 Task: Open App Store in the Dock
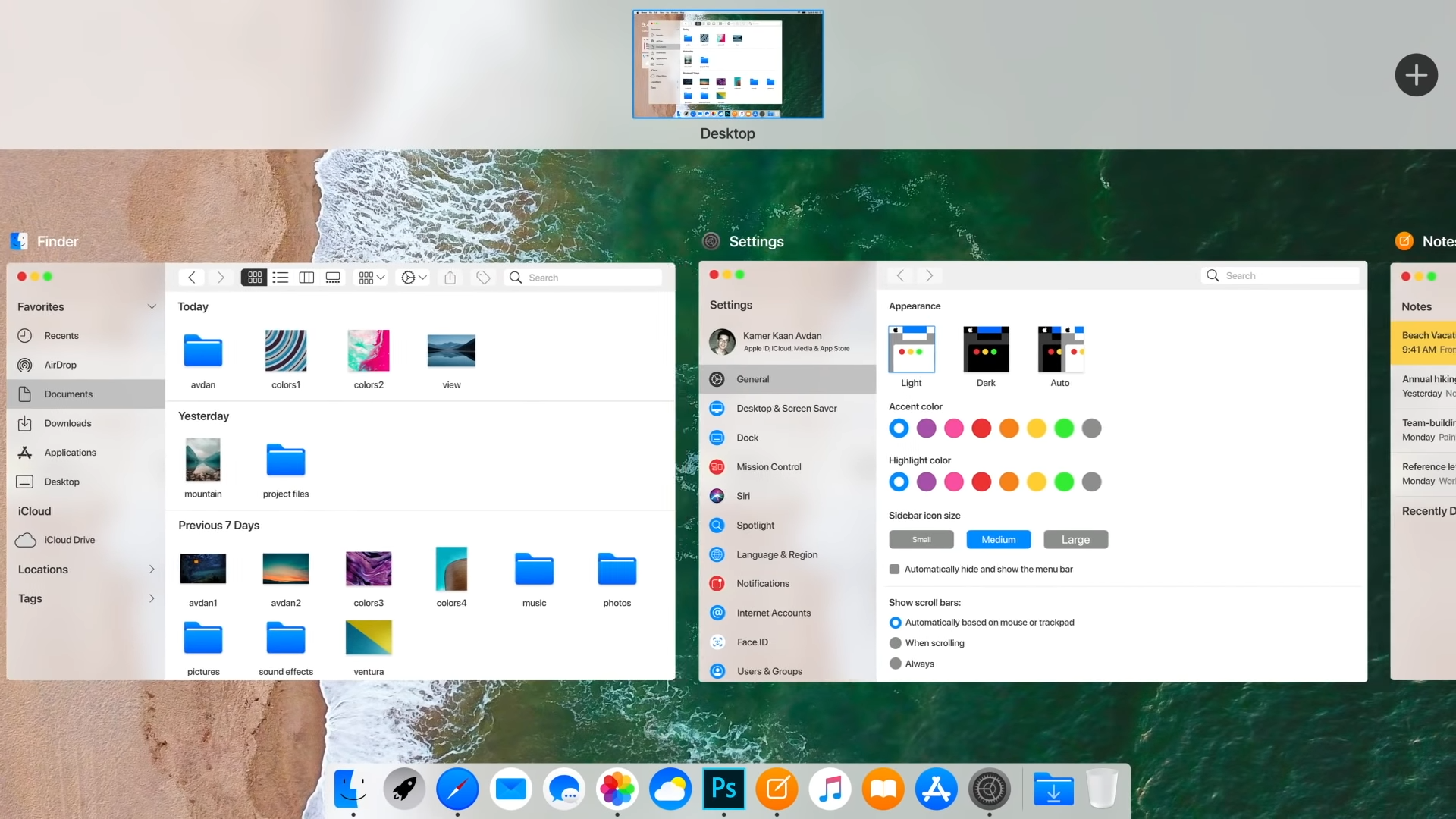(x=937, y=789)
